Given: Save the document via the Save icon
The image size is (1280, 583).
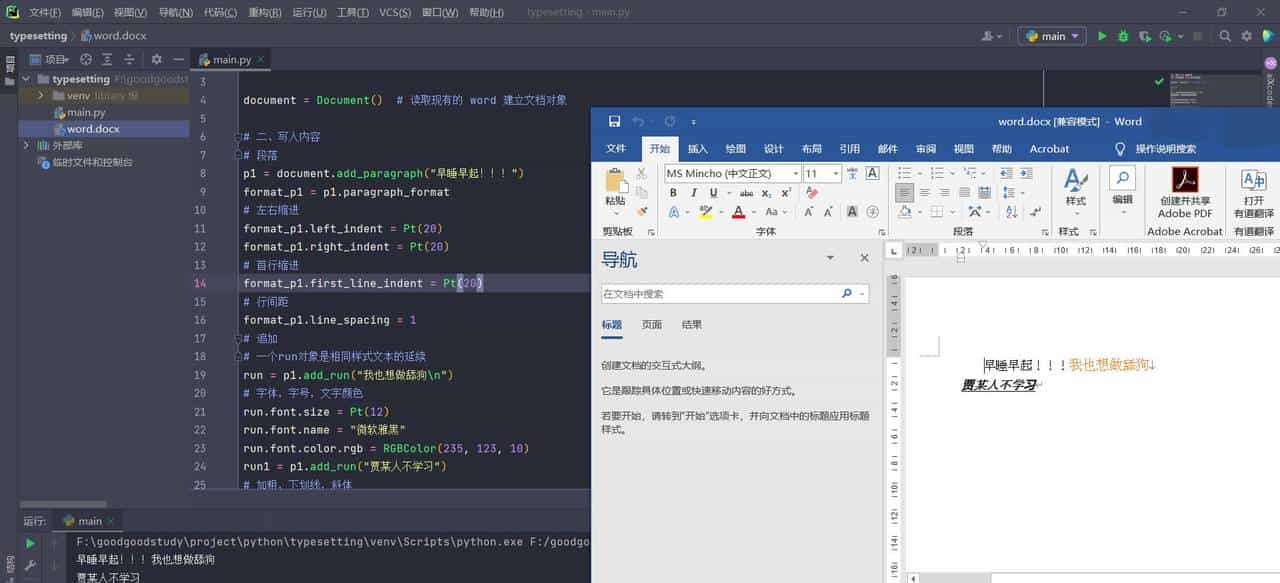Looking at the screenshot, I should (x=614, y=121).
